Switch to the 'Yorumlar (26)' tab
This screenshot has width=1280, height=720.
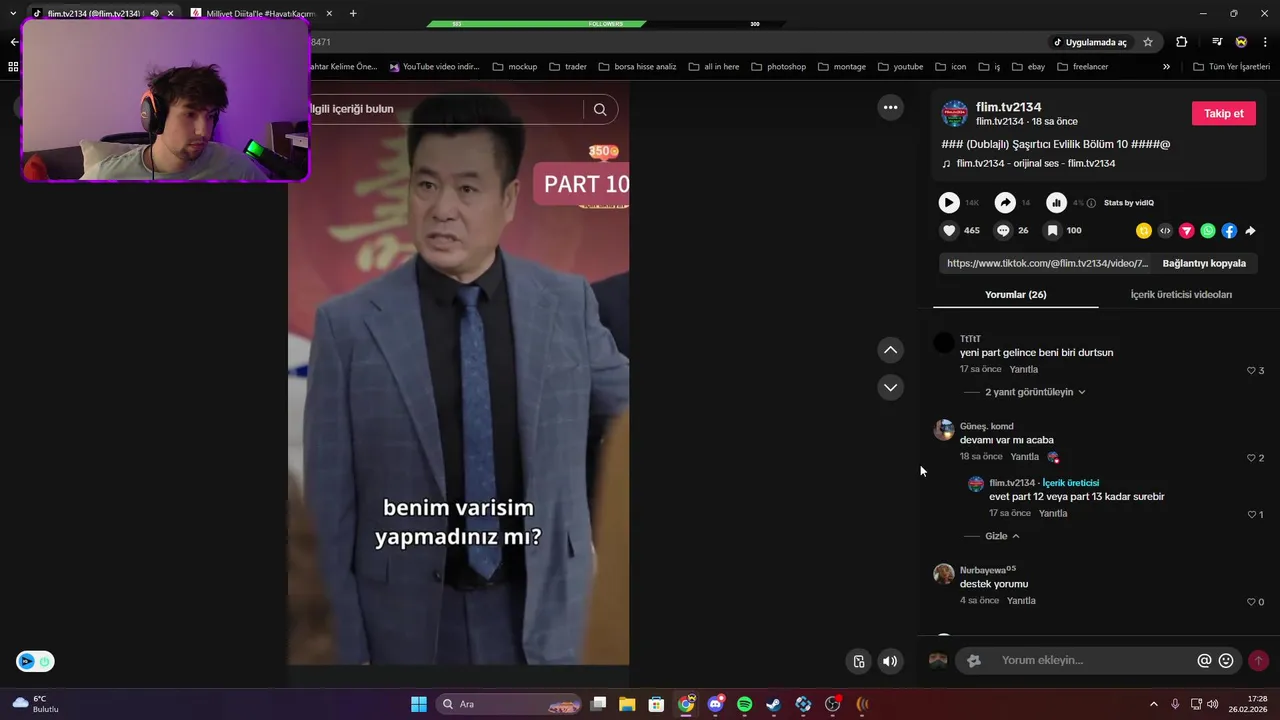pos(1015,294)
